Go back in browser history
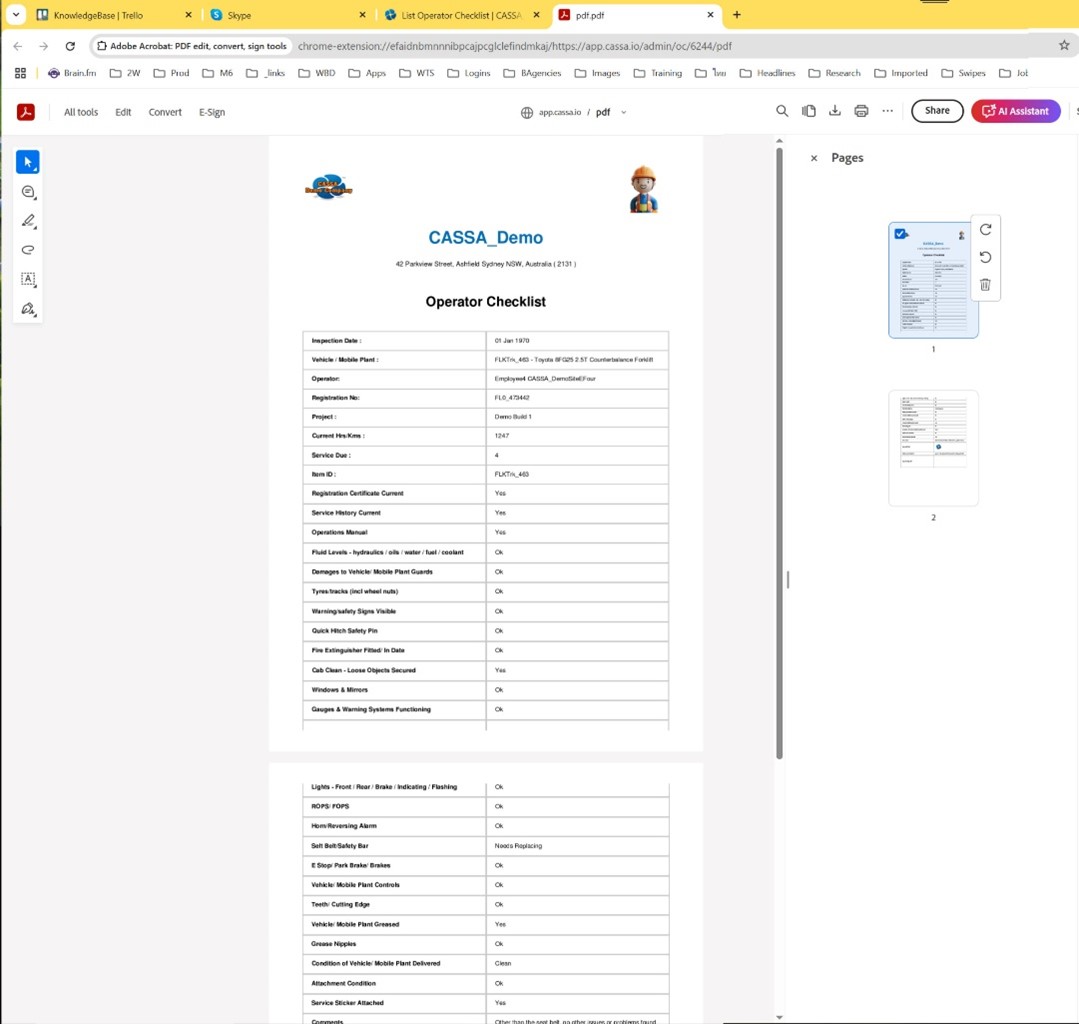 (x=18, y=46)
